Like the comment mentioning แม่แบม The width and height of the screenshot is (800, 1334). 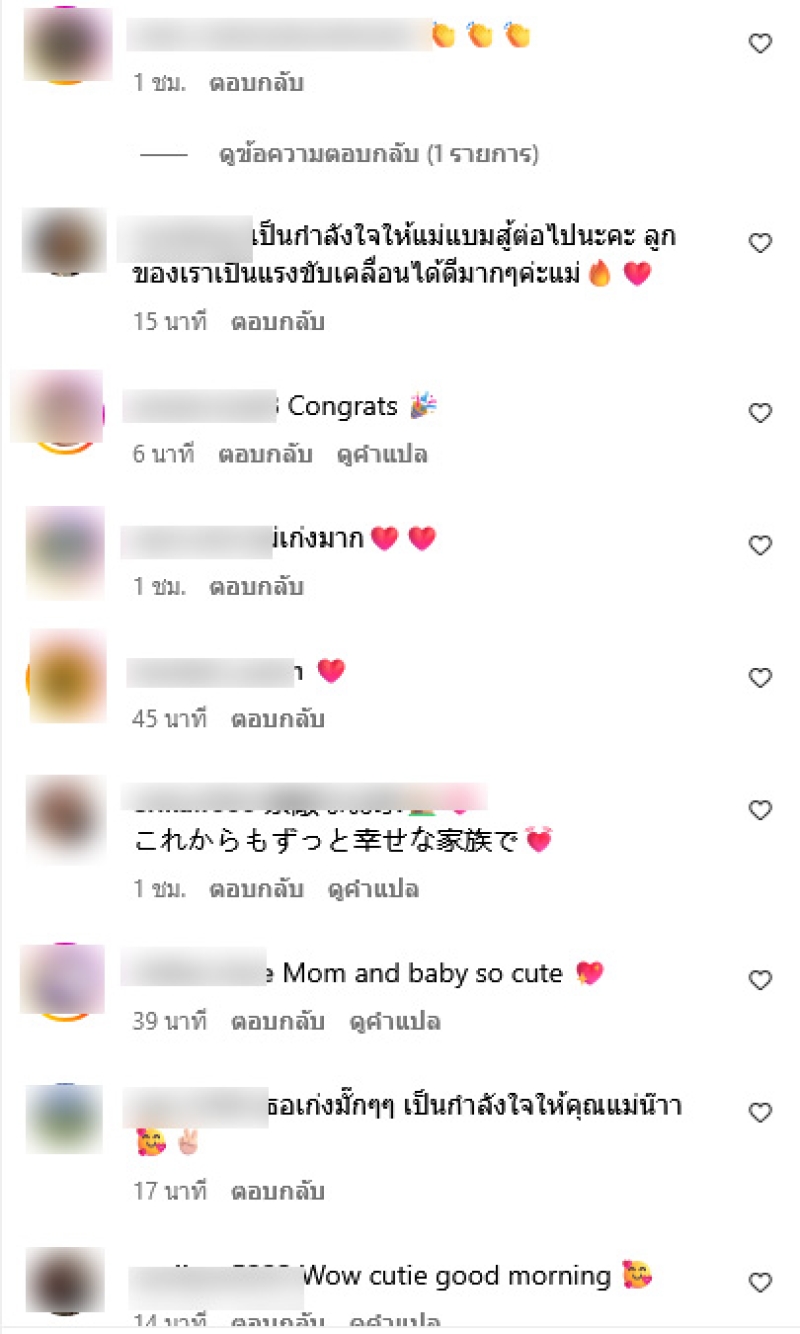tap(761, 243)
